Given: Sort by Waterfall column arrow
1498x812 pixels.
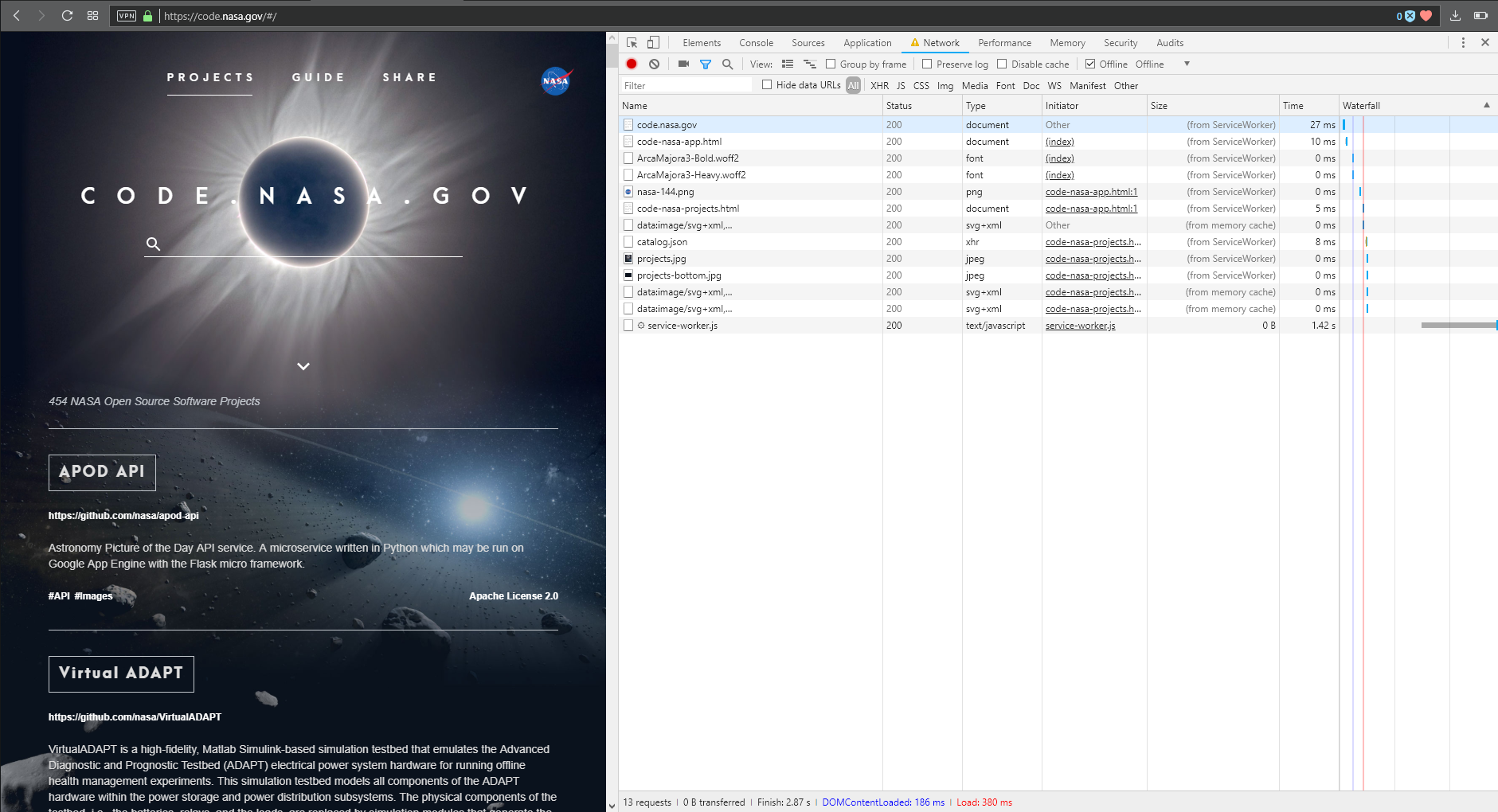Looking at the screenshot, I should (1486, 106).
